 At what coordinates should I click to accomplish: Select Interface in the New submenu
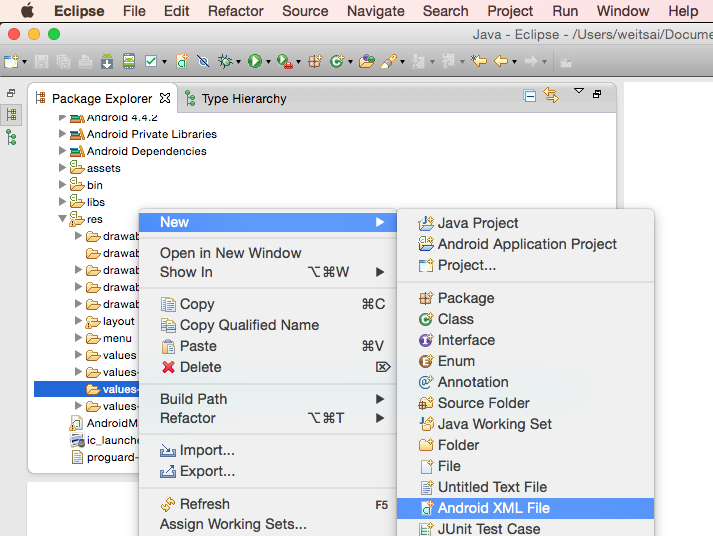(525, 340)
